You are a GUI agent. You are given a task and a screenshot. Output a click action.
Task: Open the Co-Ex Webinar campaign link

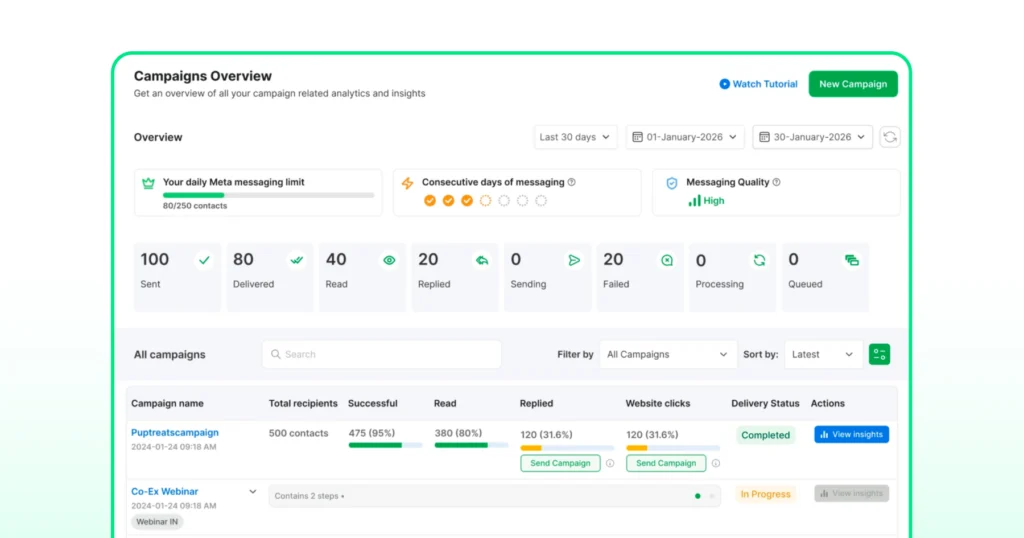165,491
